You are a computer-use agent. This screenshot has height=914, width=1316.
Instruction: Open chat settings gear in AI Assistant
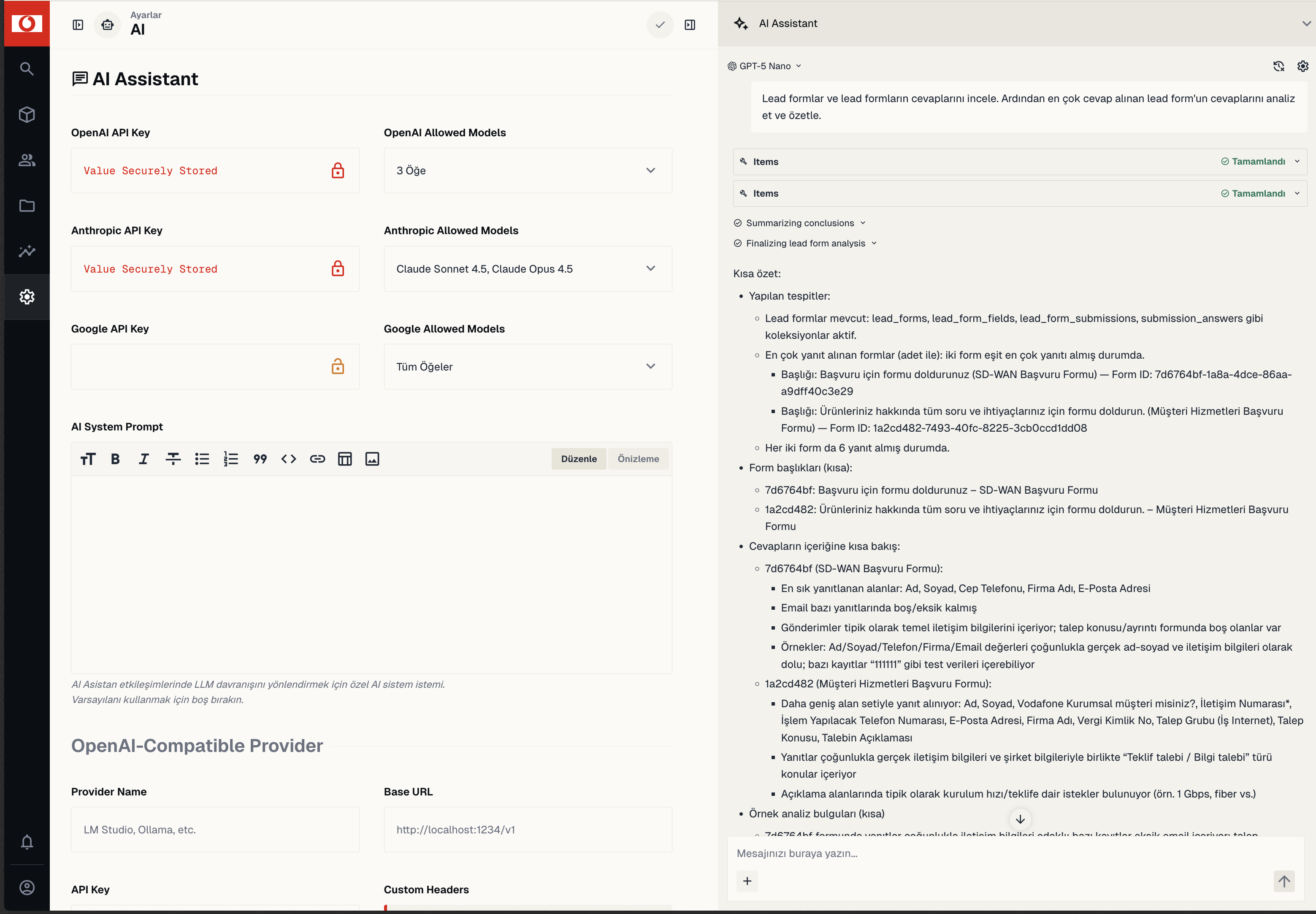[x=1303, y=66]
